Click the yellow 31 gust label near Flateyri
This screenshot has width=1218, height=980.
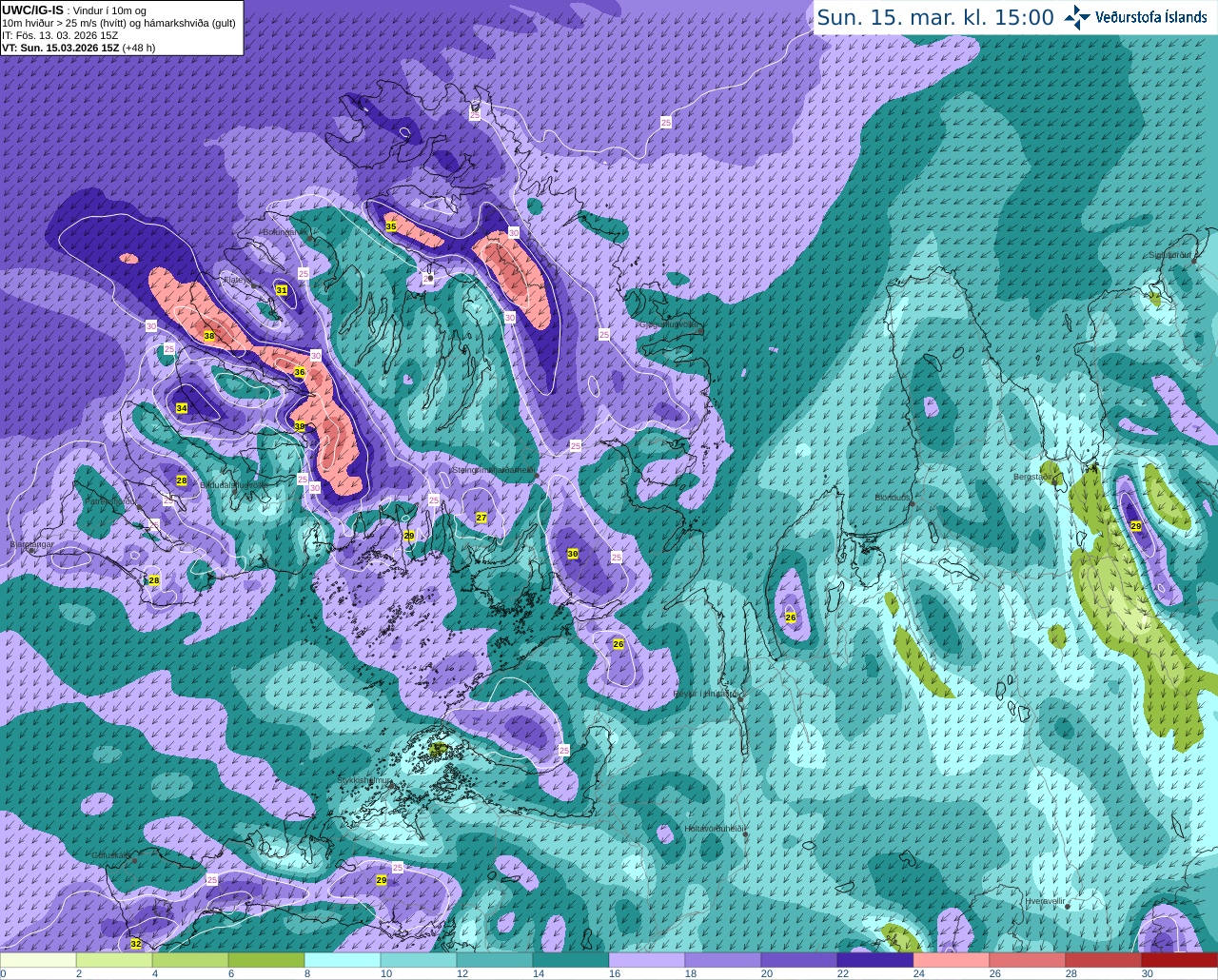[282, 289]
